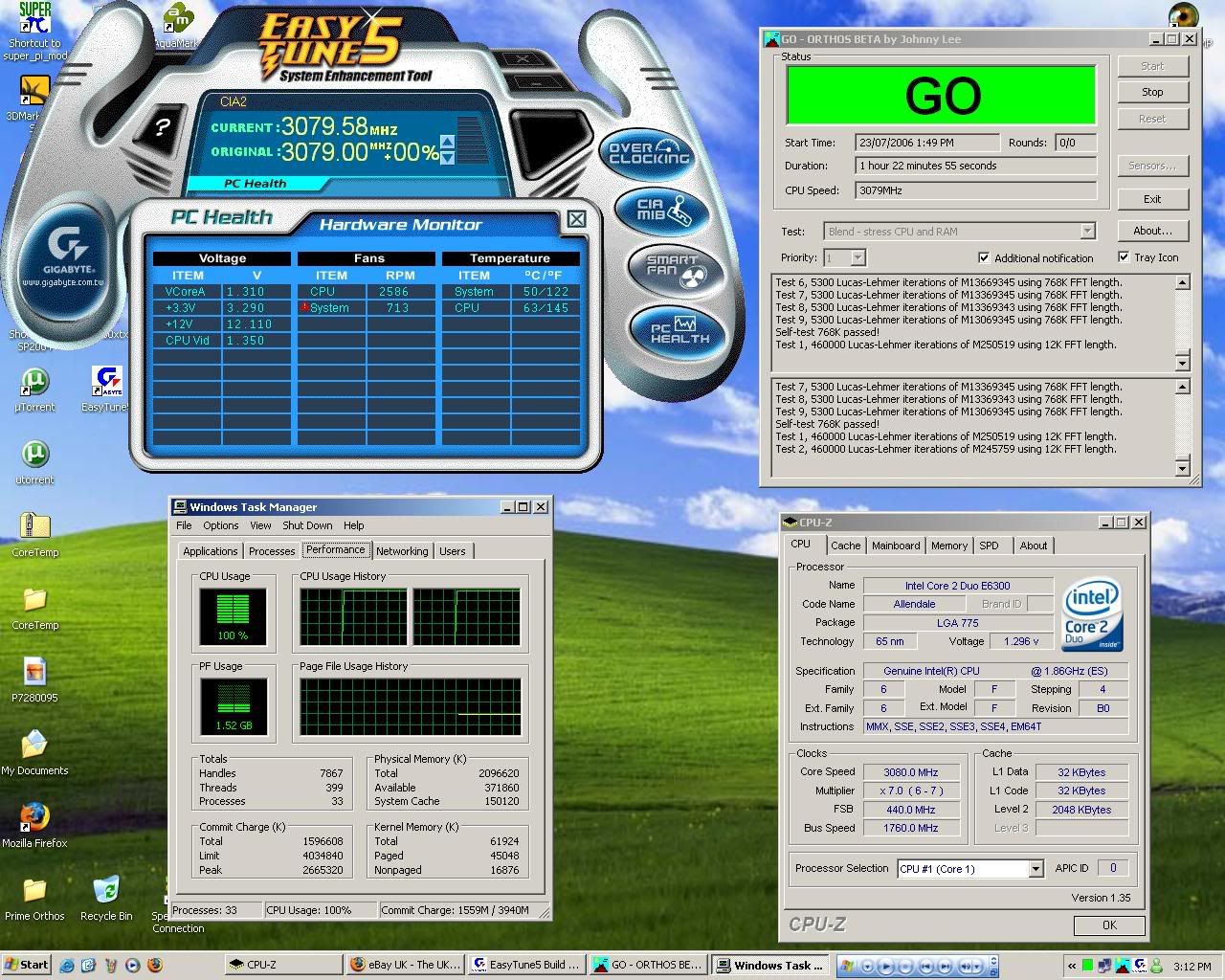Switch to Processes tab in Task Manager
Image resolution: width=1225 pixels, height=980 pixels.
tap(272, 551)
